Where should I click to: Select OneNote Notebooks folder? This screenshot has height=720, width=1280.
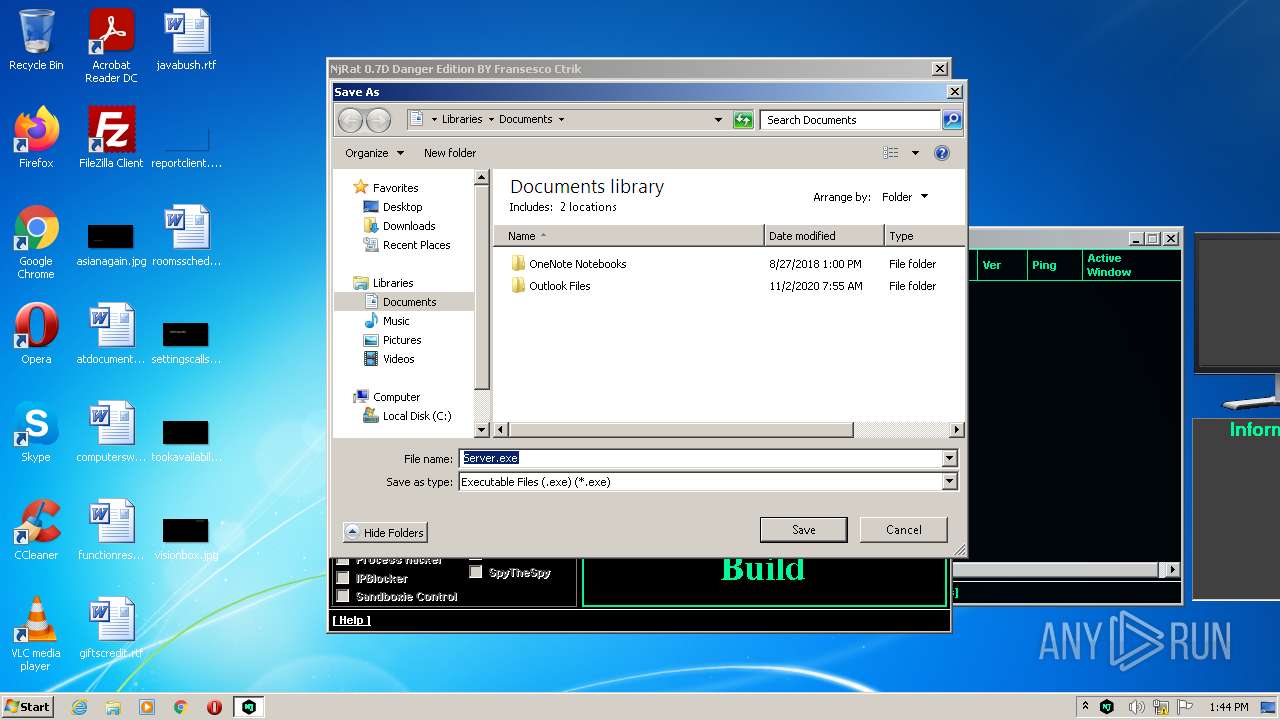pyautogui.click(x=578, y=264)
